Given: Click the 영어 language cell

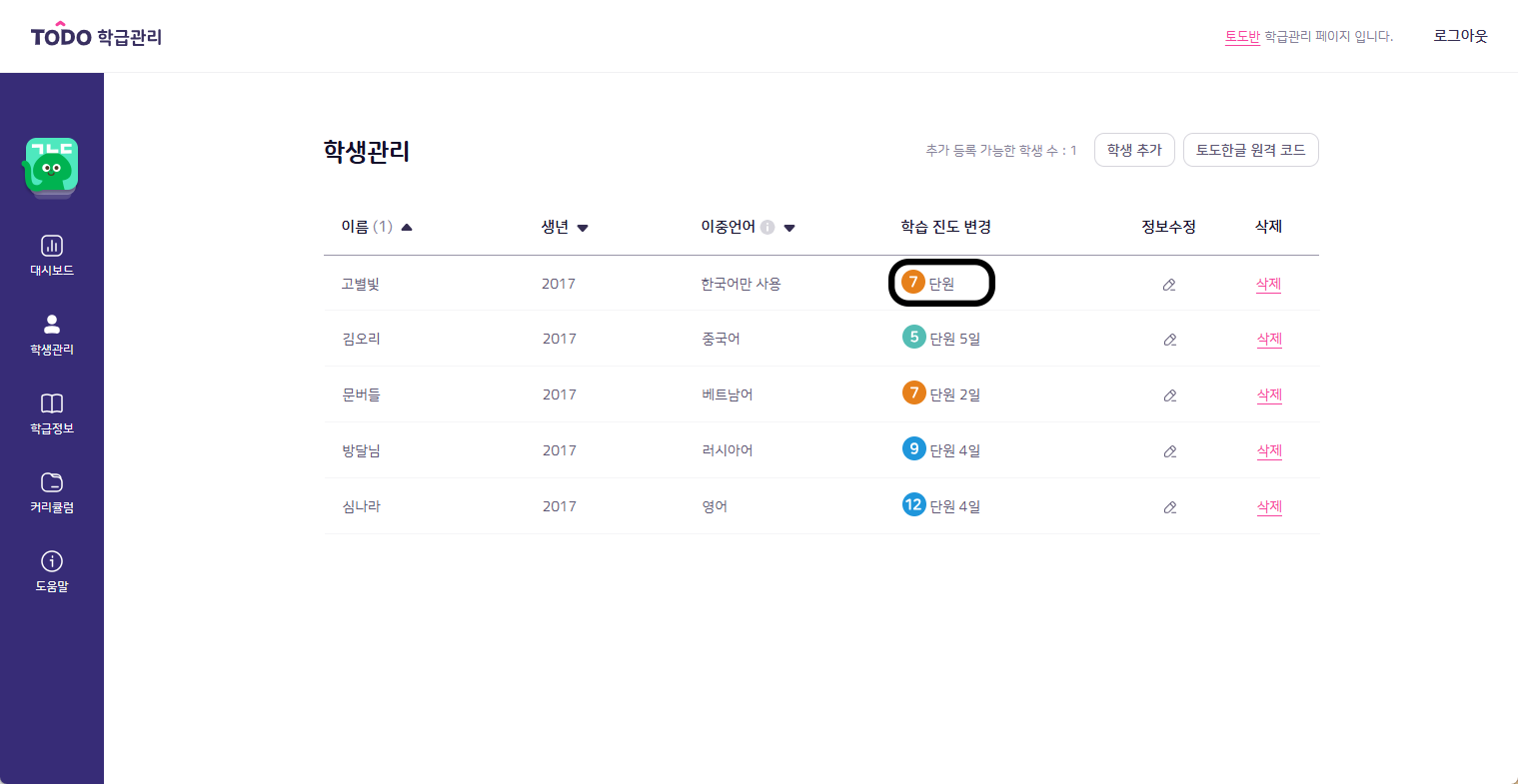Looking at the screenshot, I should tap(715, 506).
